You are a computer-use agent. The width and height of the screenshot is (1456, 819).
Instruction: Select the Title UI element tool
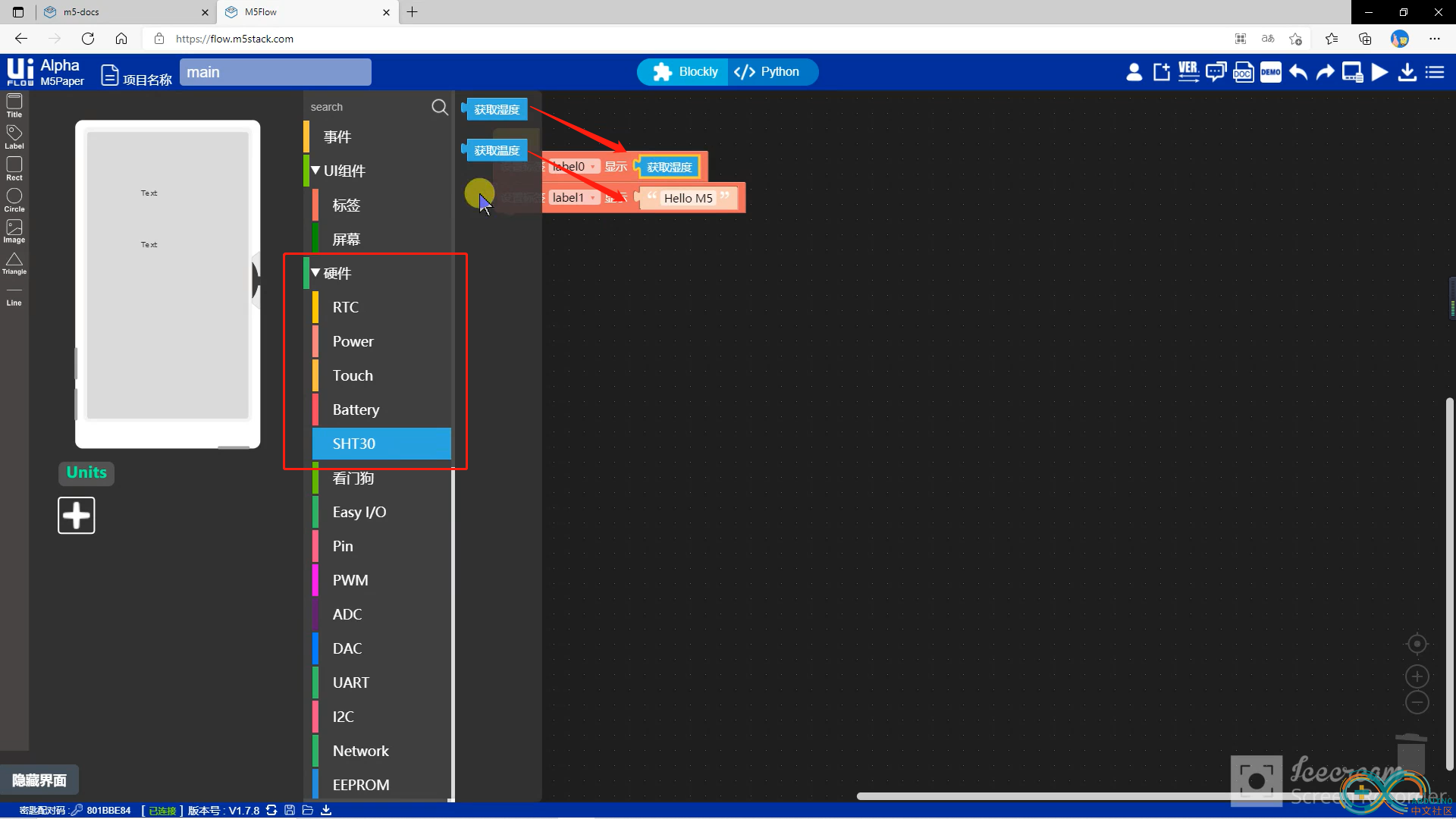pos(14,105)
